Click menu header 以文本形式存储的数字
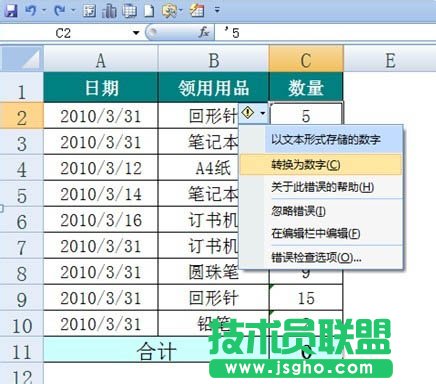Screen dimensions: 436x384 point(326,139)
